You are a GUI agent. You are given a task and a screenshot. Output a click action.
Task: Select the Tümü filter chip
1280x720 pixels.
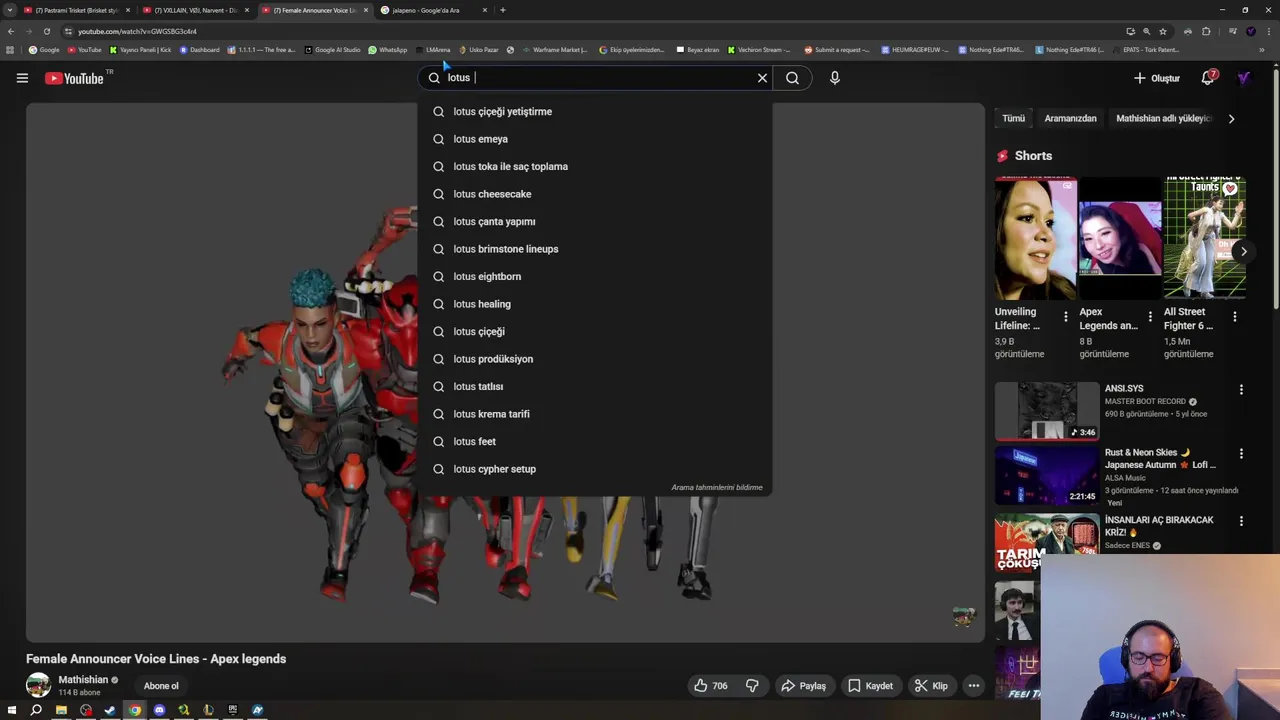1013,118
